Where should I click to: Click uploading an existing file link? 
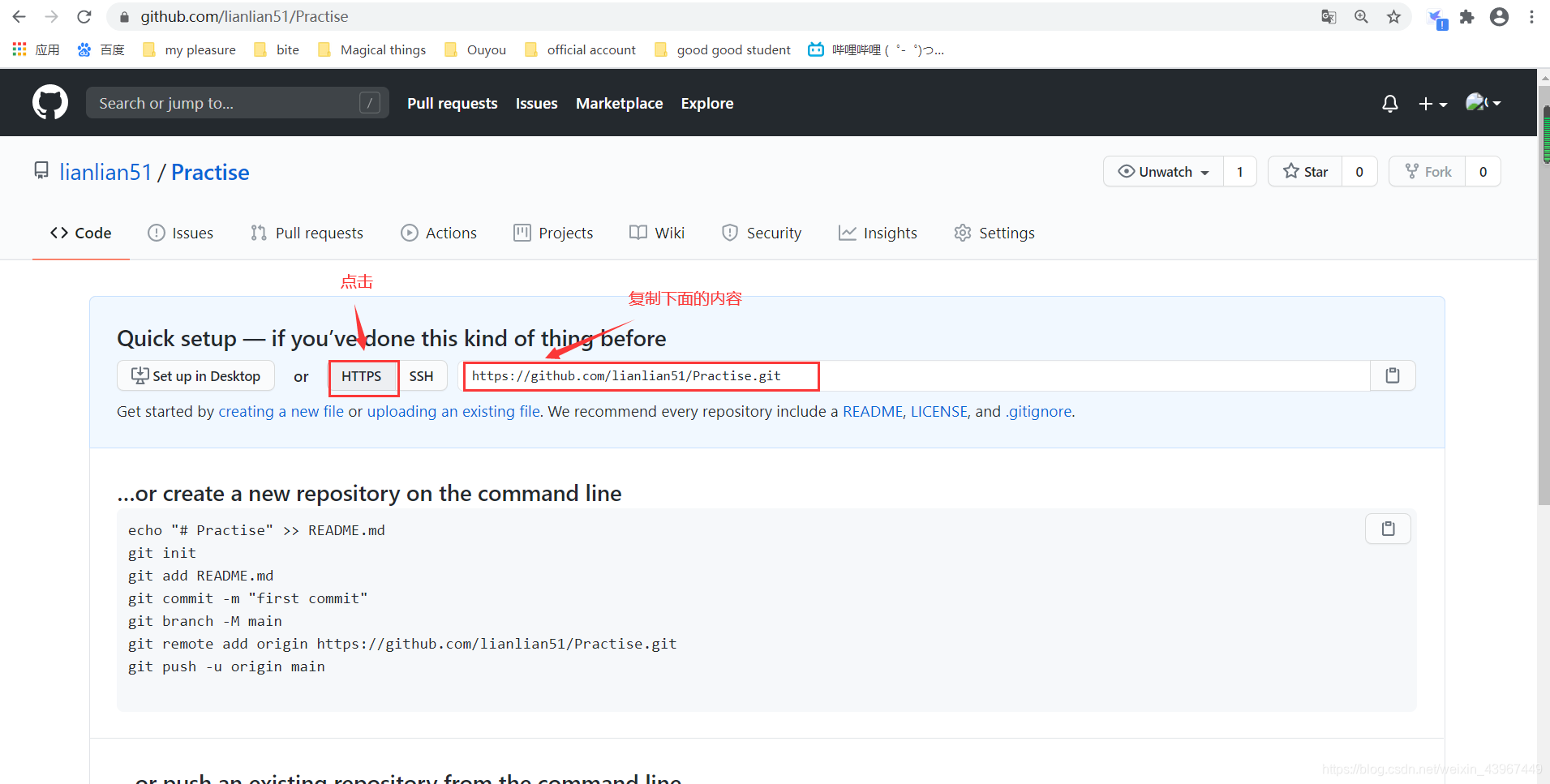(x=453, y=411)
